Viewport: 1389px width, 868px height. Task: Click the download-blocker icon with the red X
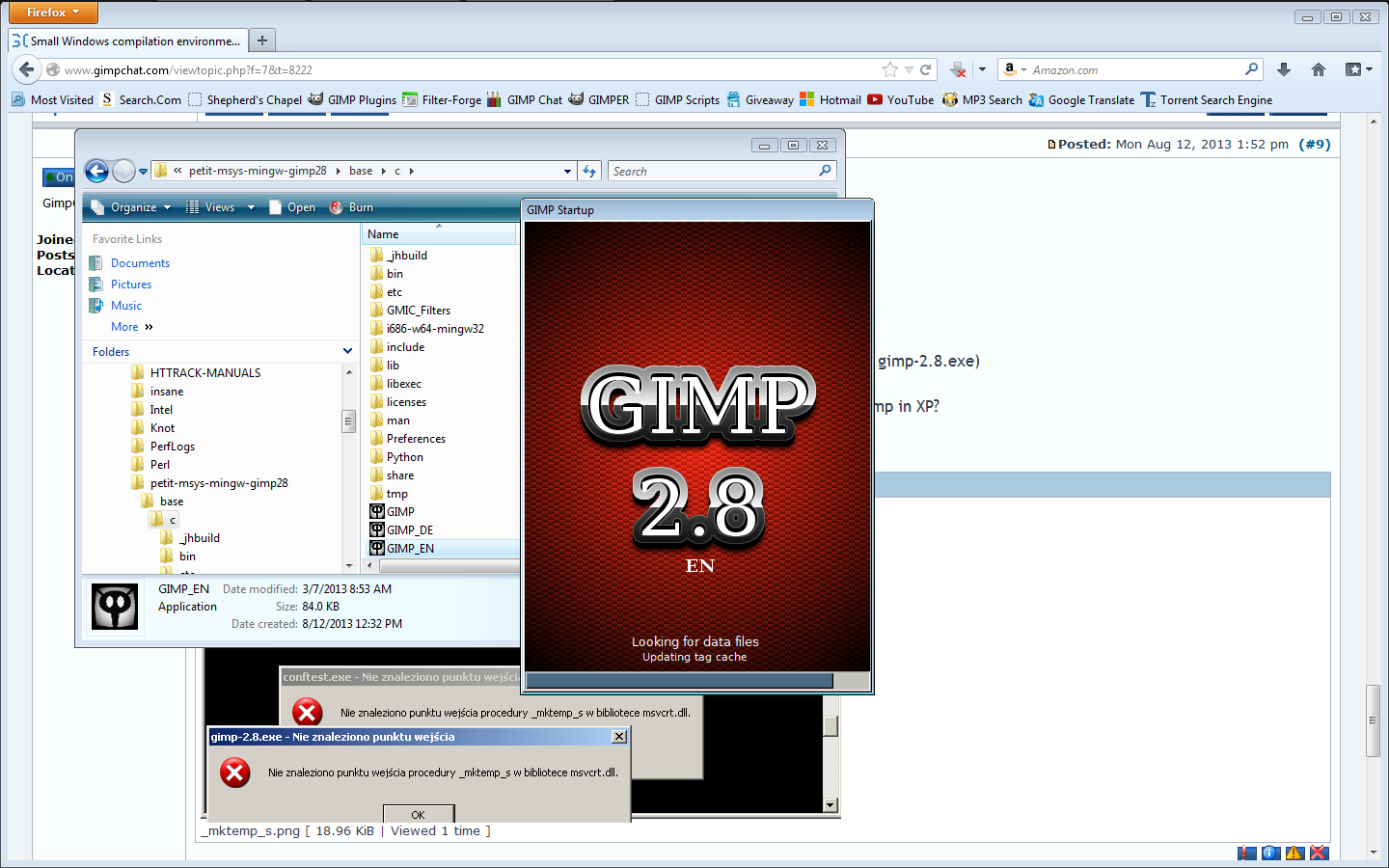click(x=958, y=69)
